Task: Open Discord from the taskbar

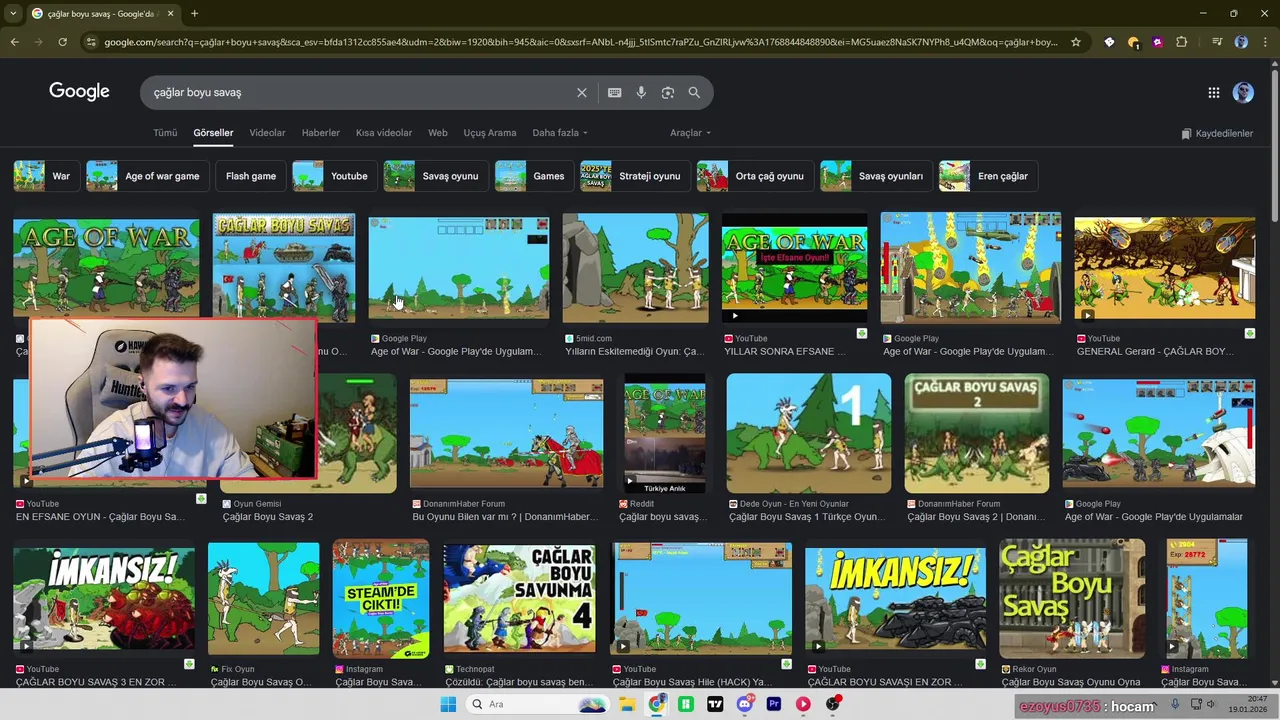Action: [x=744, y=704]
